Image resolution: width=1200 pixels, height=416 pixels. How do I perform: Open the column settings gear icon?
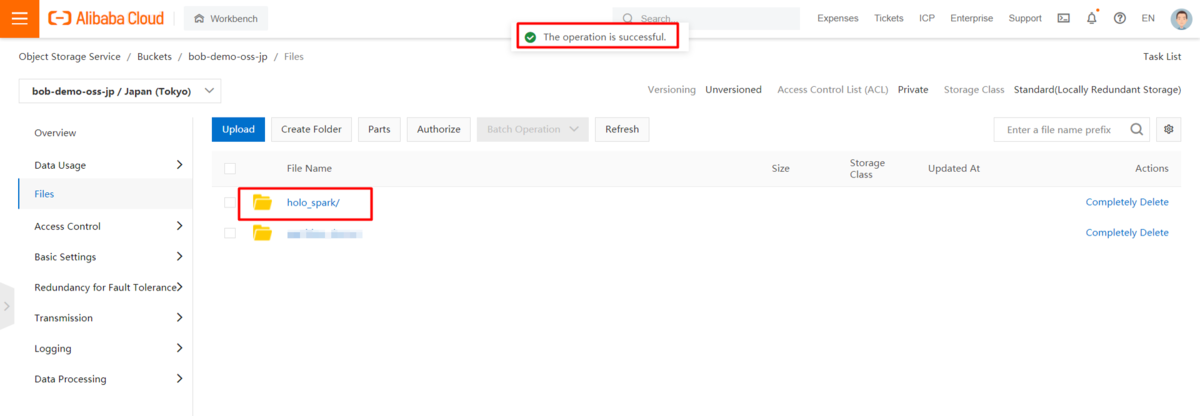1169,129
